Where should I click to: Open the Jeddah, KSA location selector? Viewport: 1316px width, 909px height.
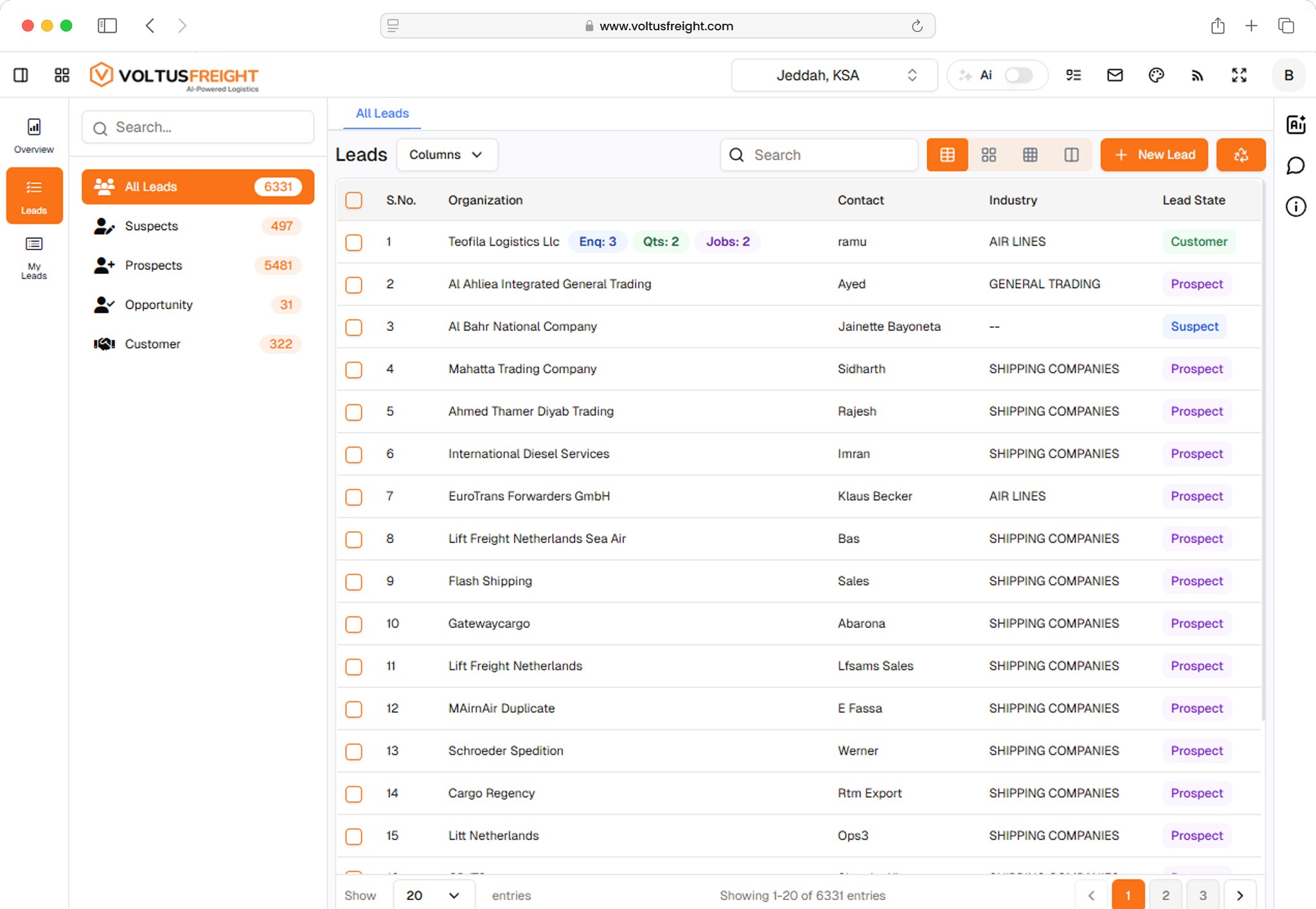click(x=834, y=75)
